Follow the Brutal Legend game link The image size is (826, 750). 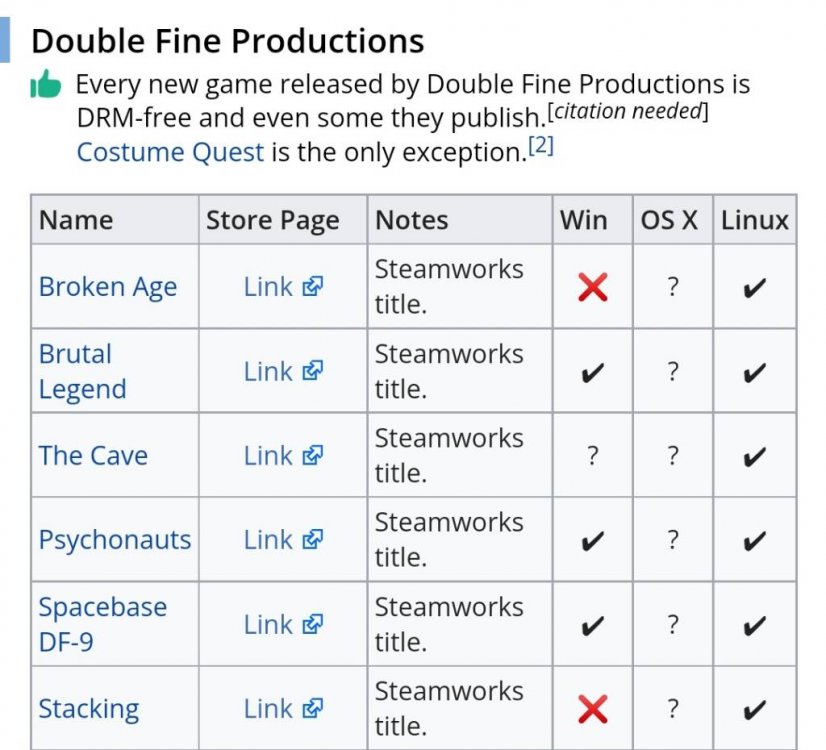pyautogui.click(x=74, y=371)
